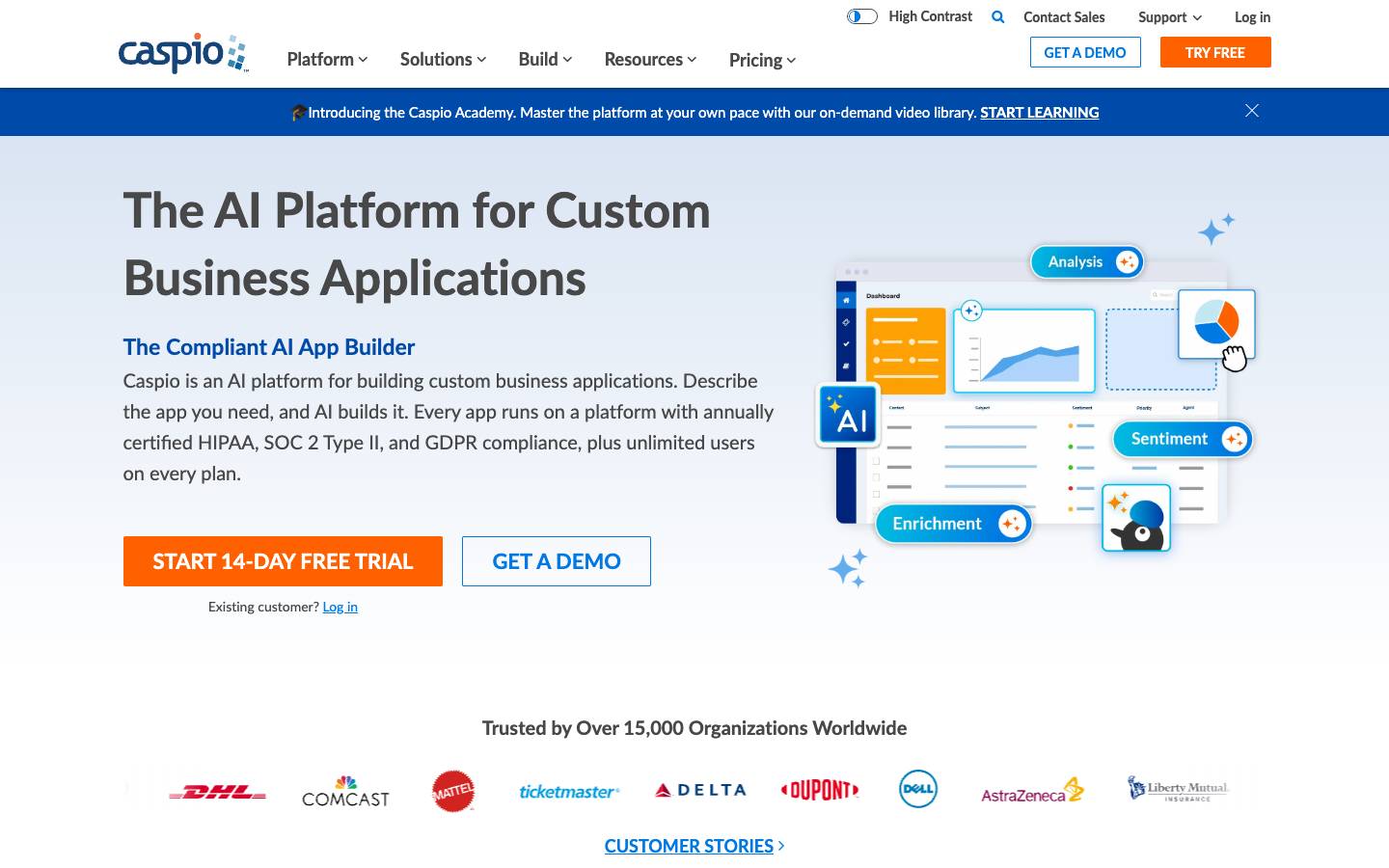Click the Comcast logo
The image size is (1389, 868).
click(x=345, y=791)
